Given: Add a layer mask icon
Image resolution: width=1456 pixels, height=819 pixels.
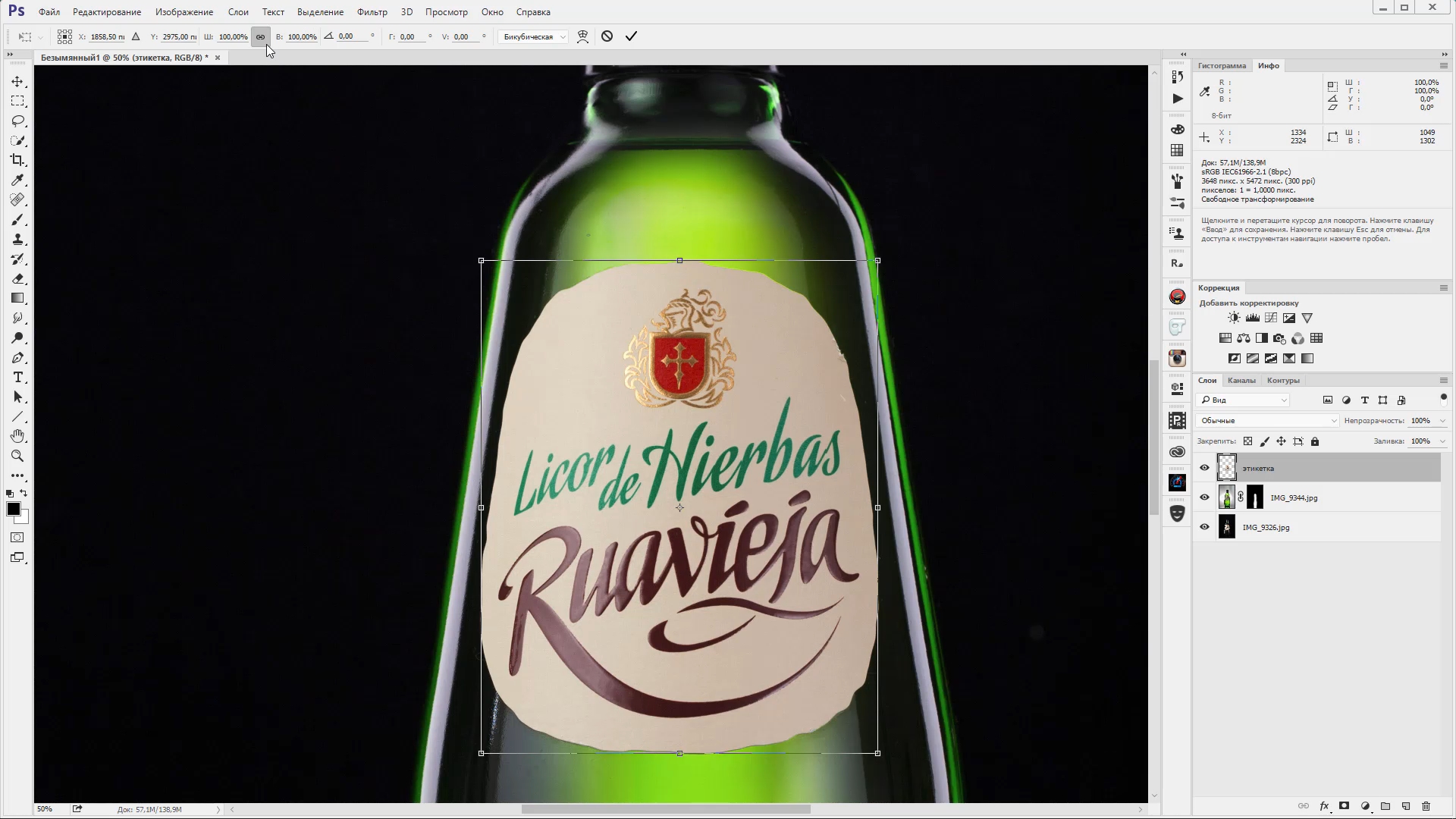Looking at the screenshot, I should point(1344,806).
